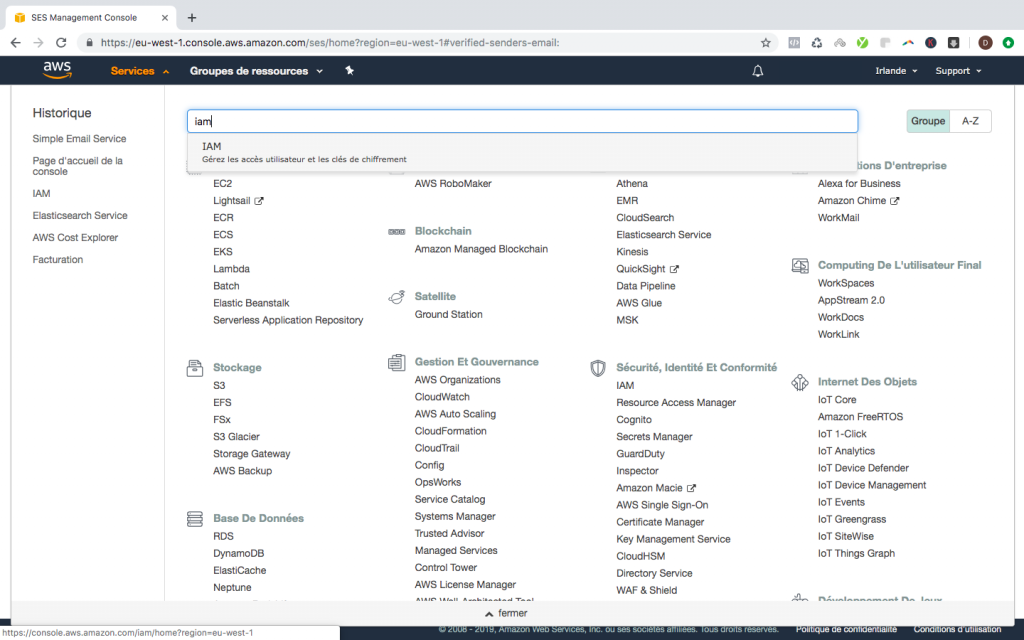1024x640 pixels.
Task: Click the services search input field
Action: pos(522,121)
